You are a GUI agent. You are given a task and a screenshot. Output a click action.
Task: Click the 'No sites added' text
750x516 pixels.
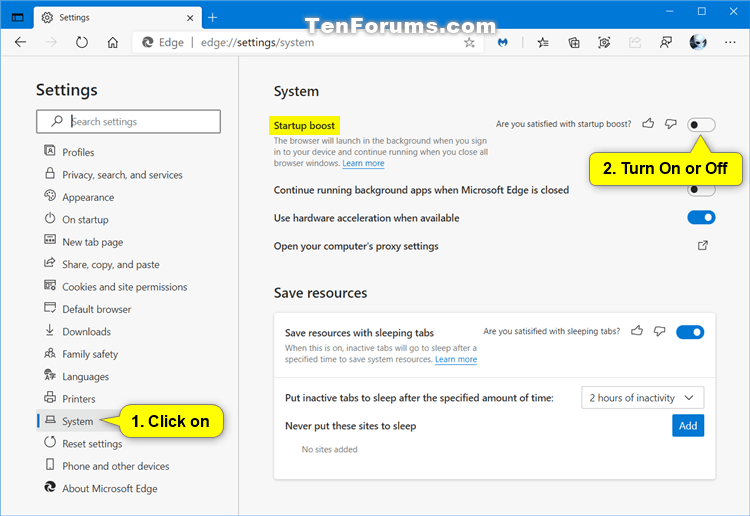click(x=330, y=449)
